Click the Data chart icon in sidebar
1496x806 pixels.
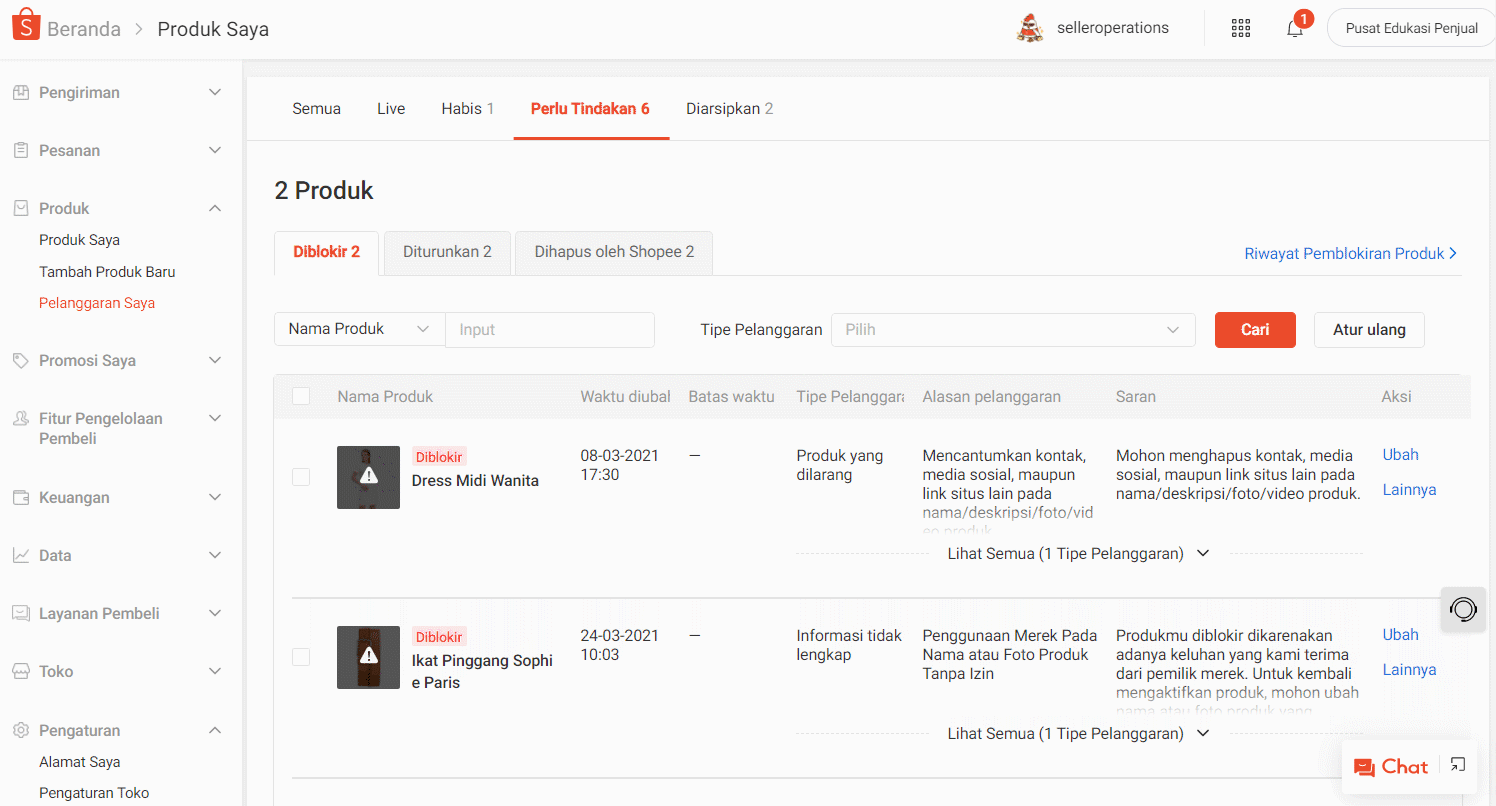click(22, 555)
